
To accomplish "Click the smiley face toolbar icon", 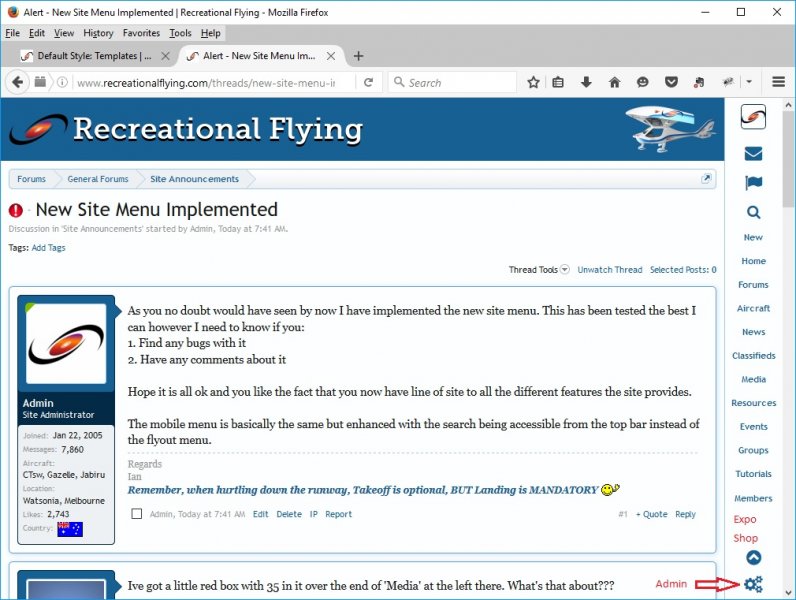I will tap(643, 82).
